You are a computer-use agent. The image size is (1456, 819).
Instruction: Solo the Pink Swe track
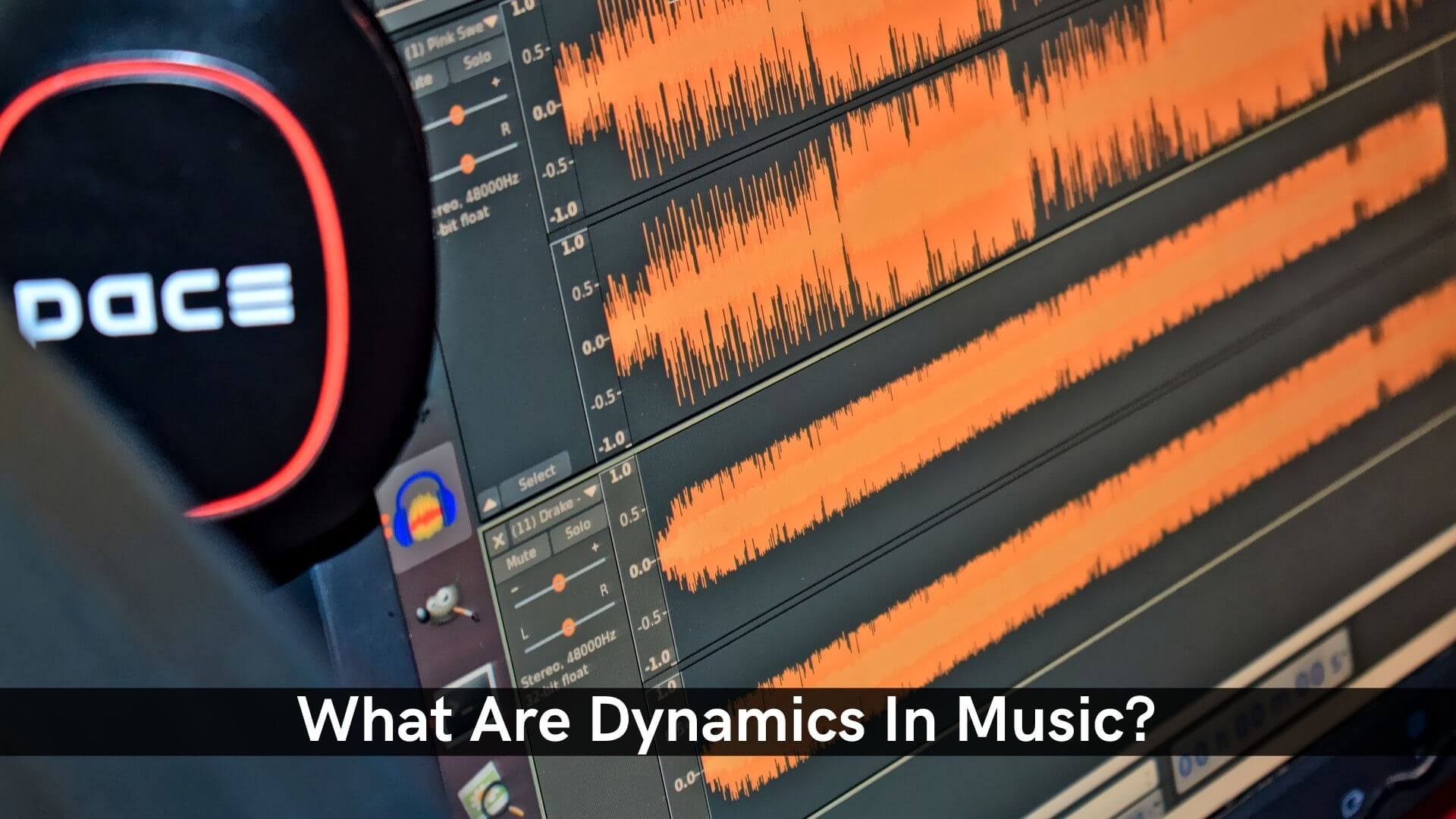476,58
